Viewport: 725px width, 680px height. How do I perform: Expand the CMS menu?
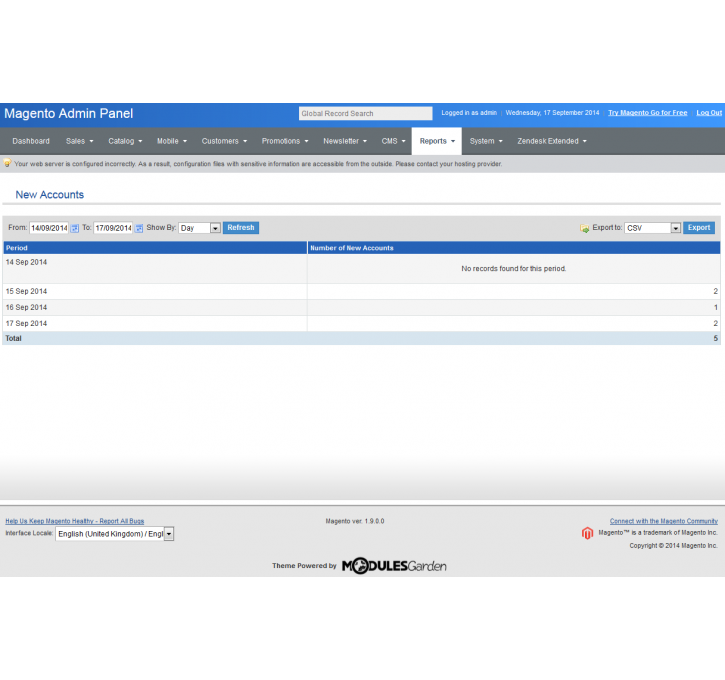tap(393, 141)
